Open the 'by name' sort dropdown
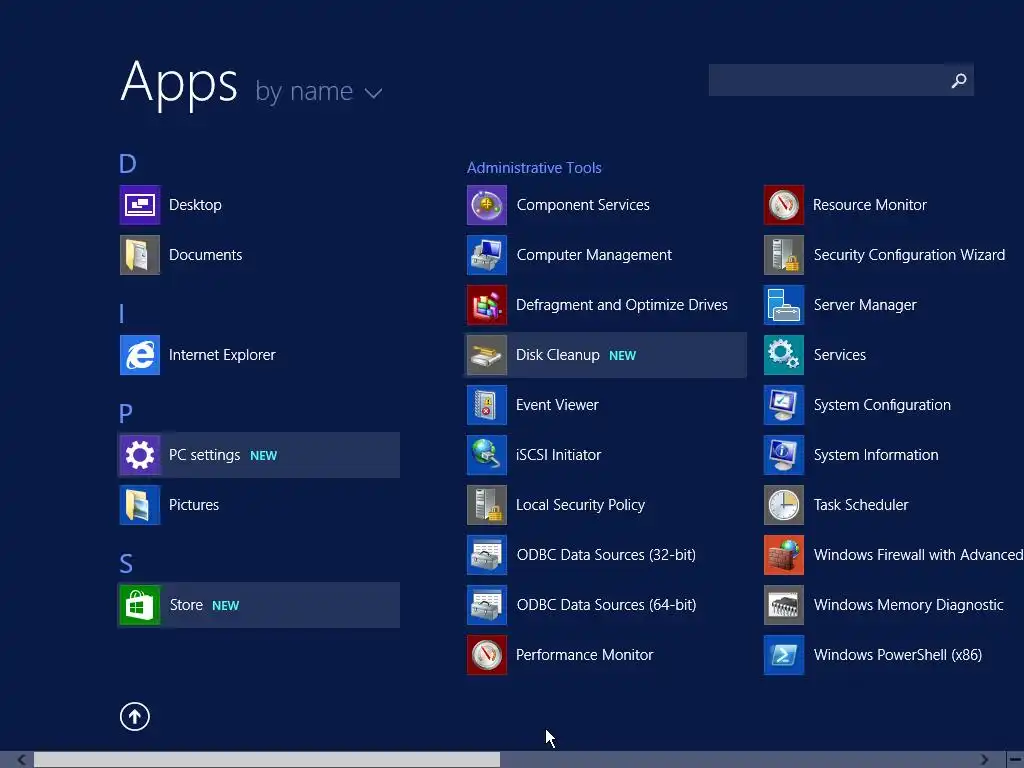The height and width of the screenshot is (768, 1024). tap(318, 92)
